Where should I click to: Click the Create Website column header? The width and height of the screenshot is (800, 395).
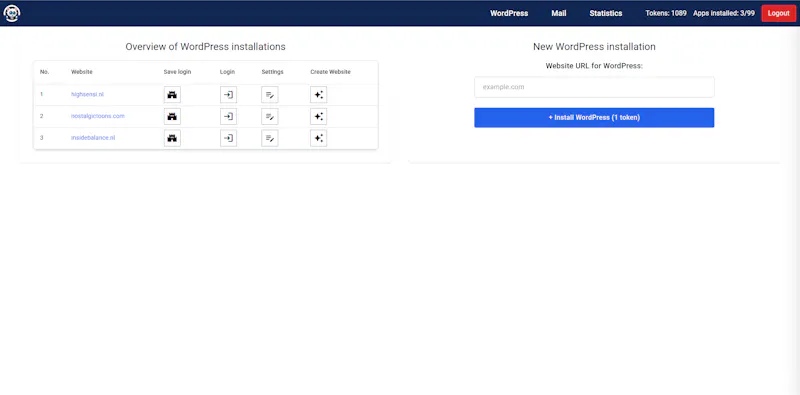pos(330,72)
